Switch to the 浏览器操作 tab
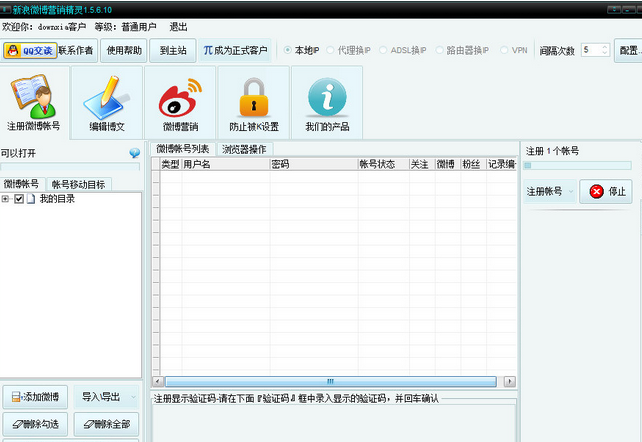This screenshot has height=442, width=642. (x=244, y=149)
